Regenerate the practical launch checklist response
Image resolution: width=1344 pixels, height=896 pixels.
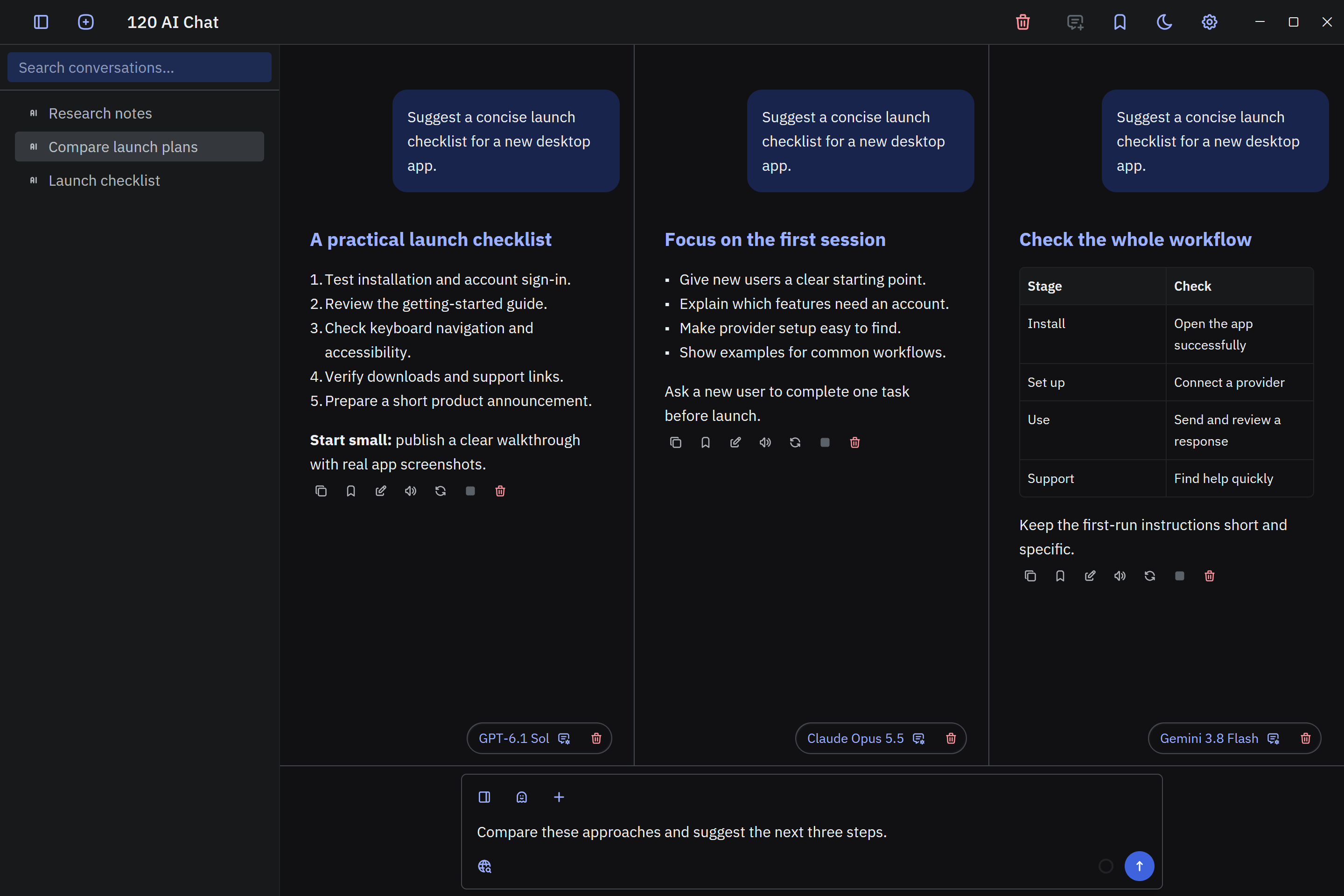(x=441, y=491)
